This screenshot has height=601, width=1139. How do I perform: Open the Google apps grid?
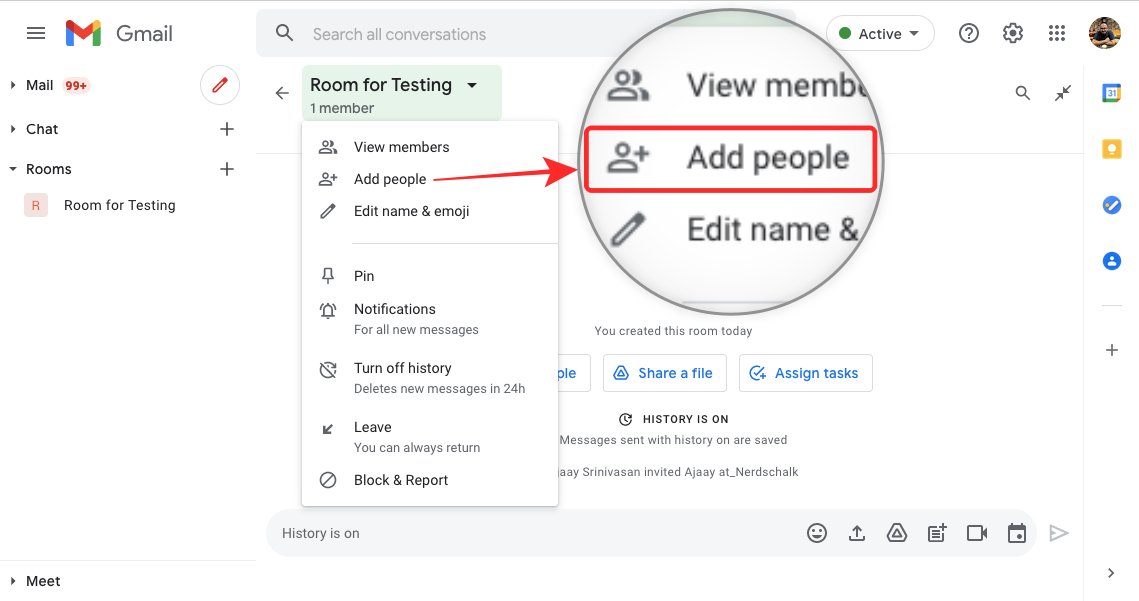1057,33
